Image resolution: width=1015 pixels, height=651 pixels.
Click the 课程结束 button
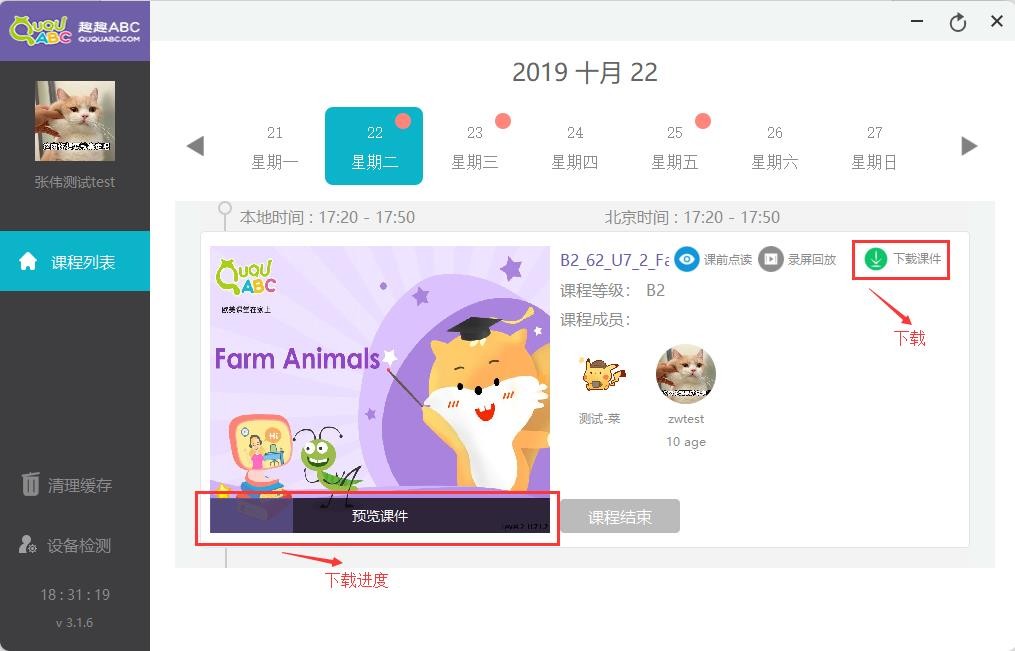pyautogui.click(x=620, y=516)
